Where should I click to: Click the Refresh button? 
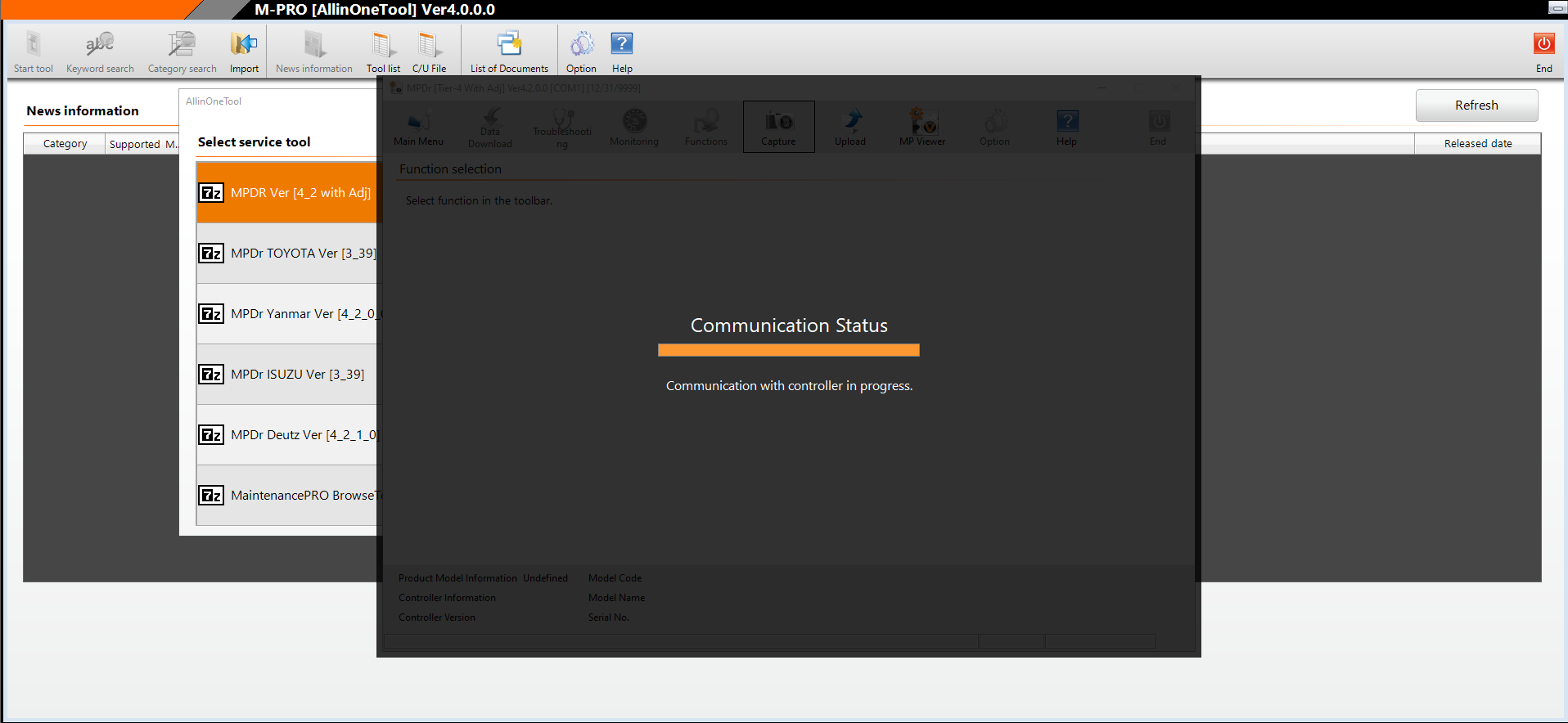coord(1476,106)
